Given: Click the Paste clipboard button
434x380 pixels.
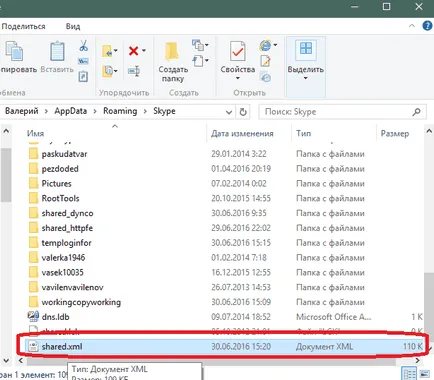Looking at the screenshot, I should coord(57,56).
